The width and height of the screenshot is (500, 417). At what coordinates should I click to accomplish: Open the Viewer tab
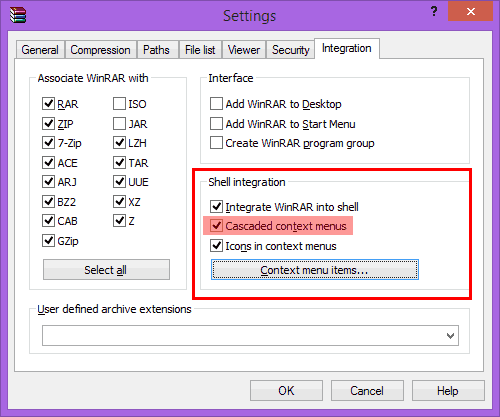(244, 50)
